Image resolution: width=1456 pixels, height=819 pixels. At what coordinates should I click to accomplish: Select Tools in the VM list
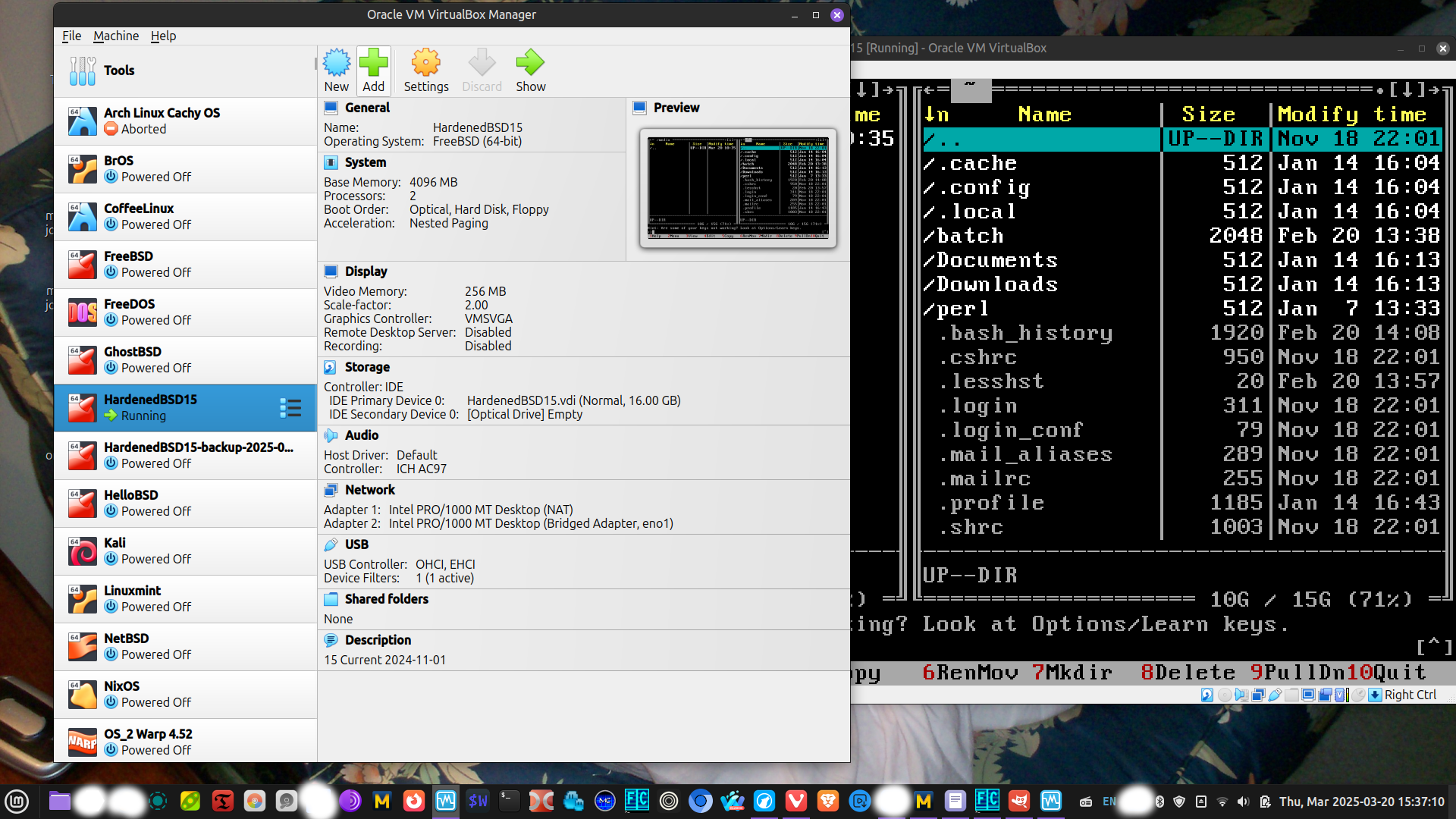click(185, 71)
